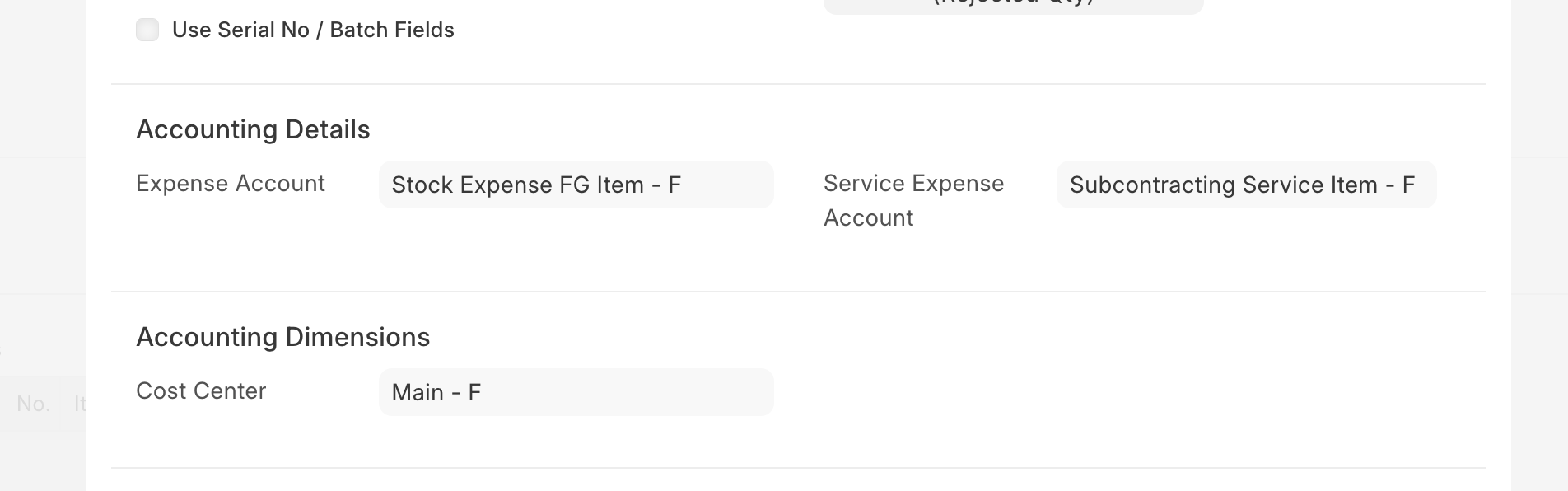Click blank space below the Expense Account field
The image size is (1568, 491).
pos(576,247)
